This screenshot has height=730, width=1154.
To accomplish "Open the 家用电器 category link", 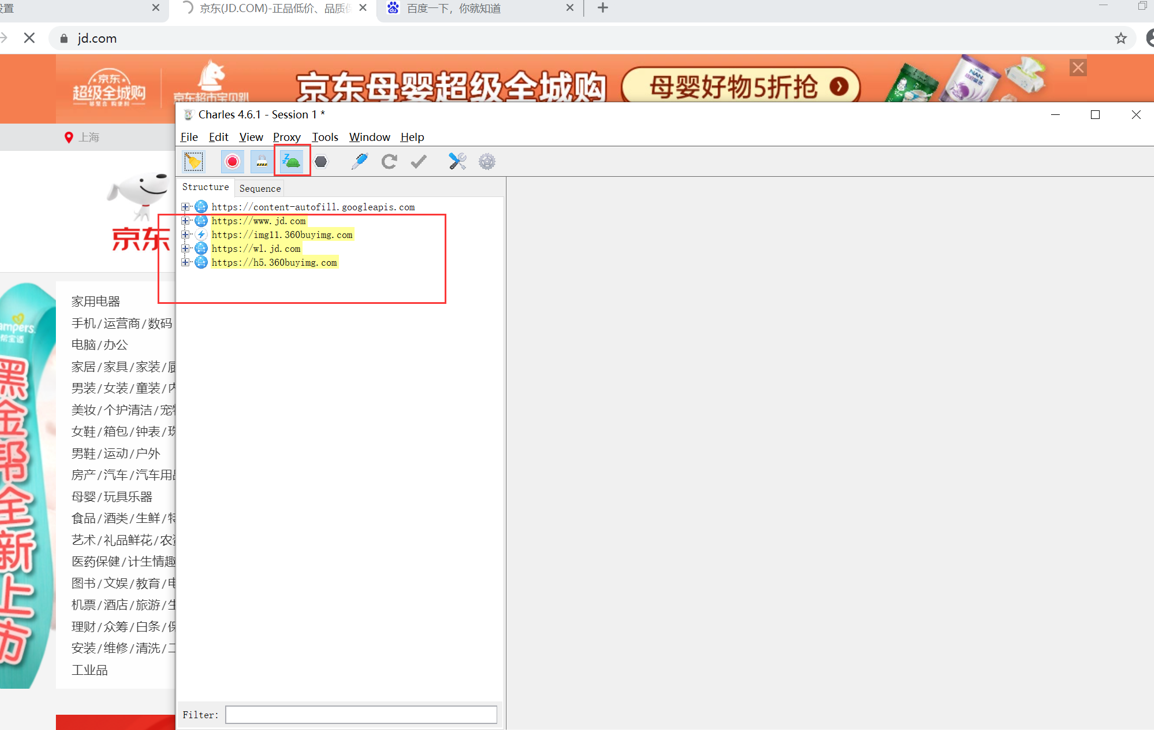I will pyautogui.click(x=96, y=301).
